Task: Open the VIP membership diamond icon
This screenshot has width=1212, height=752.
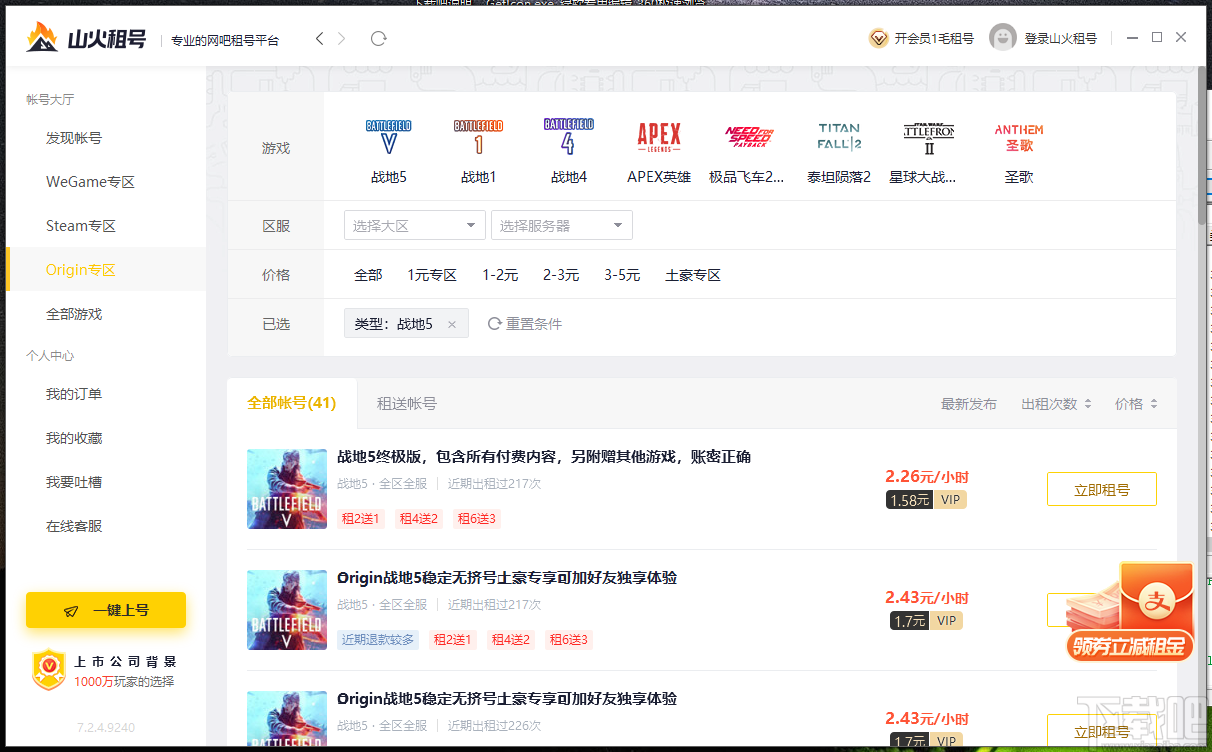Action: [x=878, y=39]
